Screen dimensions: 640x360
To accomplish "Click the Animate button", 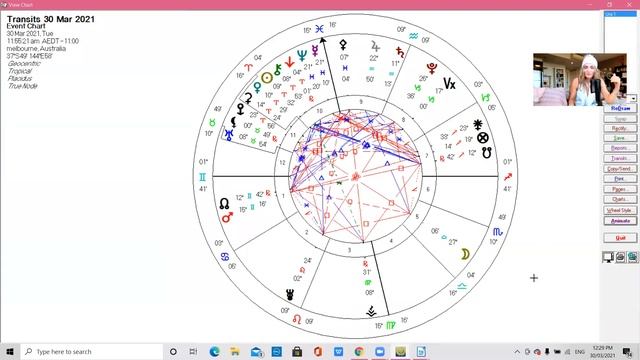I will 620,221.
